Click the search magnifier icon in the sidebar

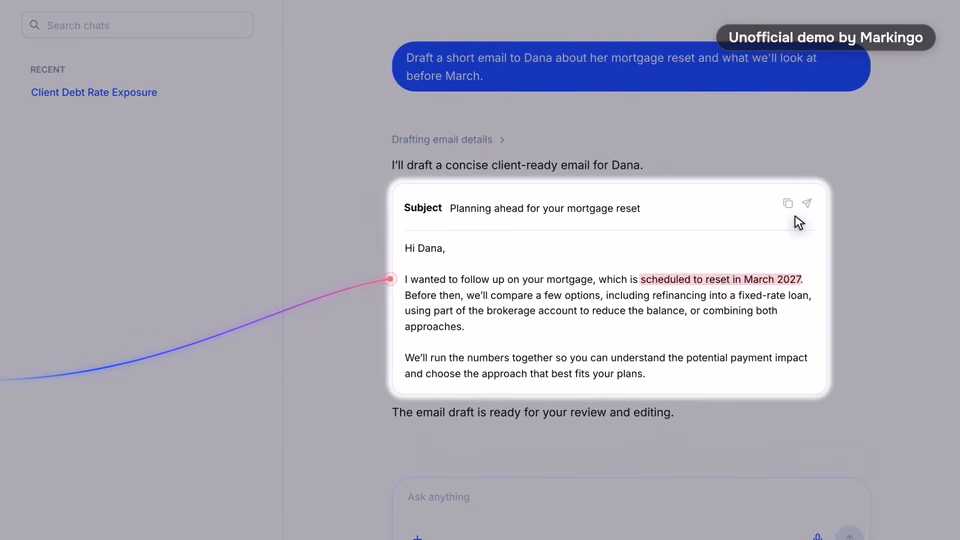tap(34, 25)
